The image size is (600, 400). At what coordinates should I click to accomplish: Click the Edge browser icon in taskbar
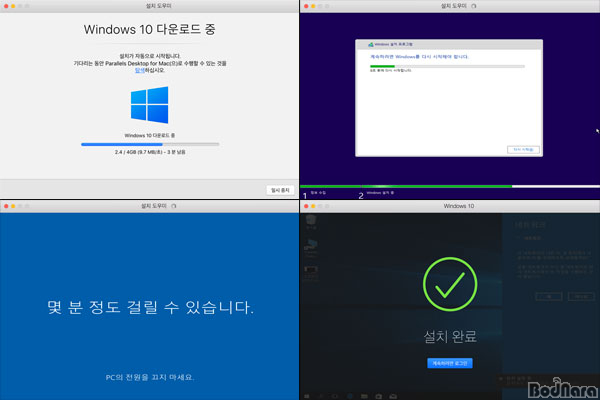(349, 393)
